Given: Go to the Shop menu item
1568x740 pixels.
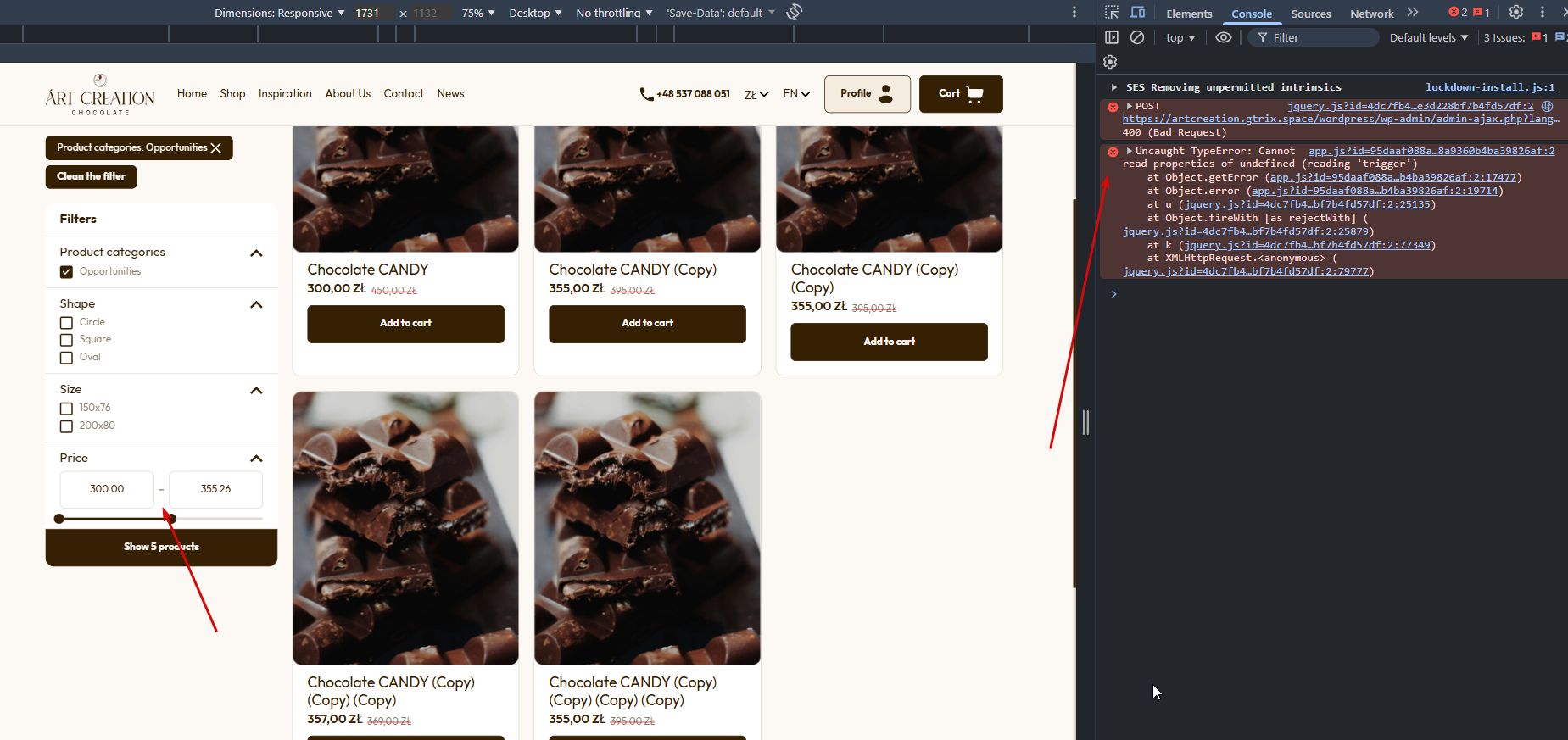Looking at the screenshot, I should 232,93.
